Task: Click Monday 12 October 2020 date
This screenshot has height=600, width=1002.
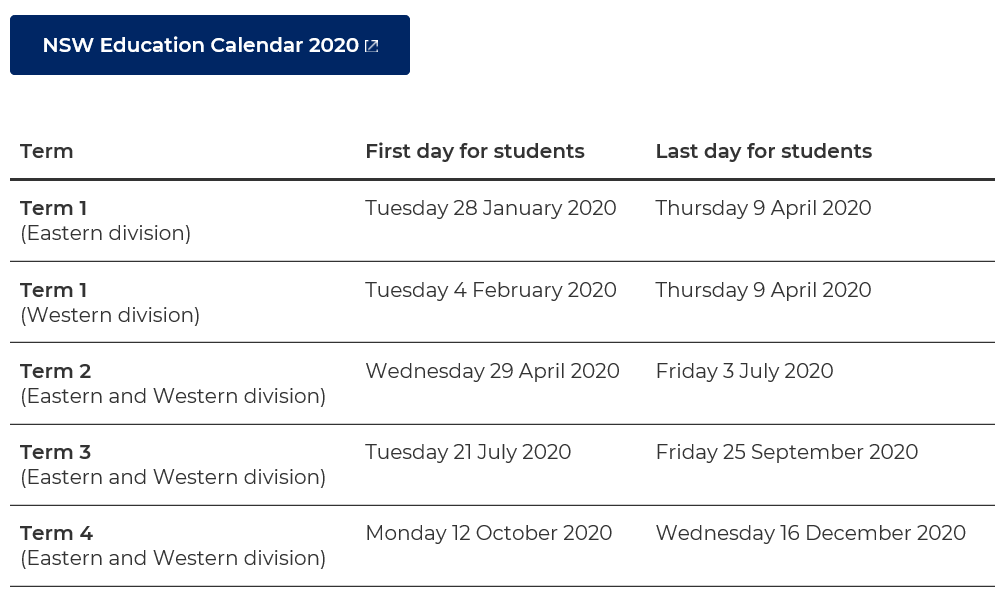Action: click(489, 533)
